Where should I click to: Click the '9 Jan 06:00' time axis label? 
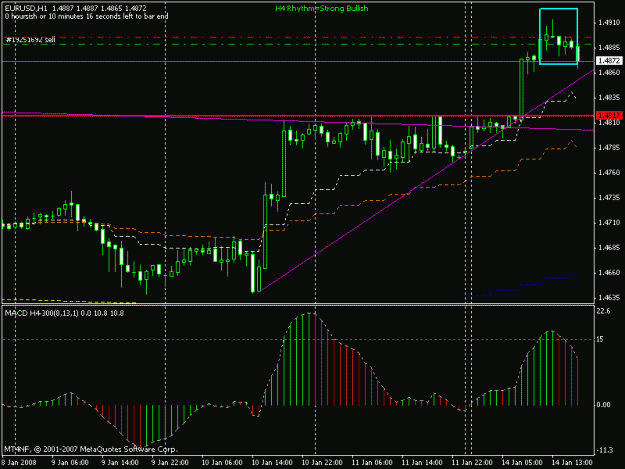pos(70,463)
